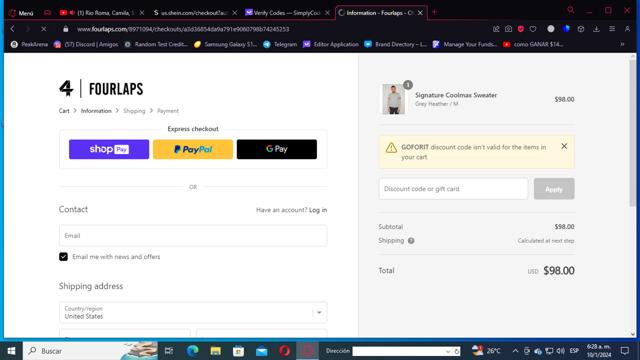Open the Dirección address dropdown in taskbar
Viewport: 640px width, 360px height.
pyautogui.click(x=448, y=351)
